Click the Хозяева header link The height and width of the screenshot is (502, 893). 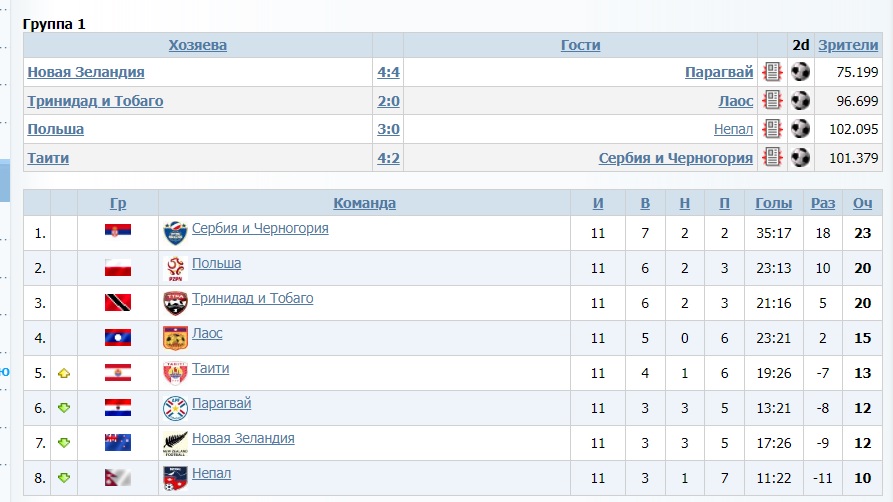(198, 45)
